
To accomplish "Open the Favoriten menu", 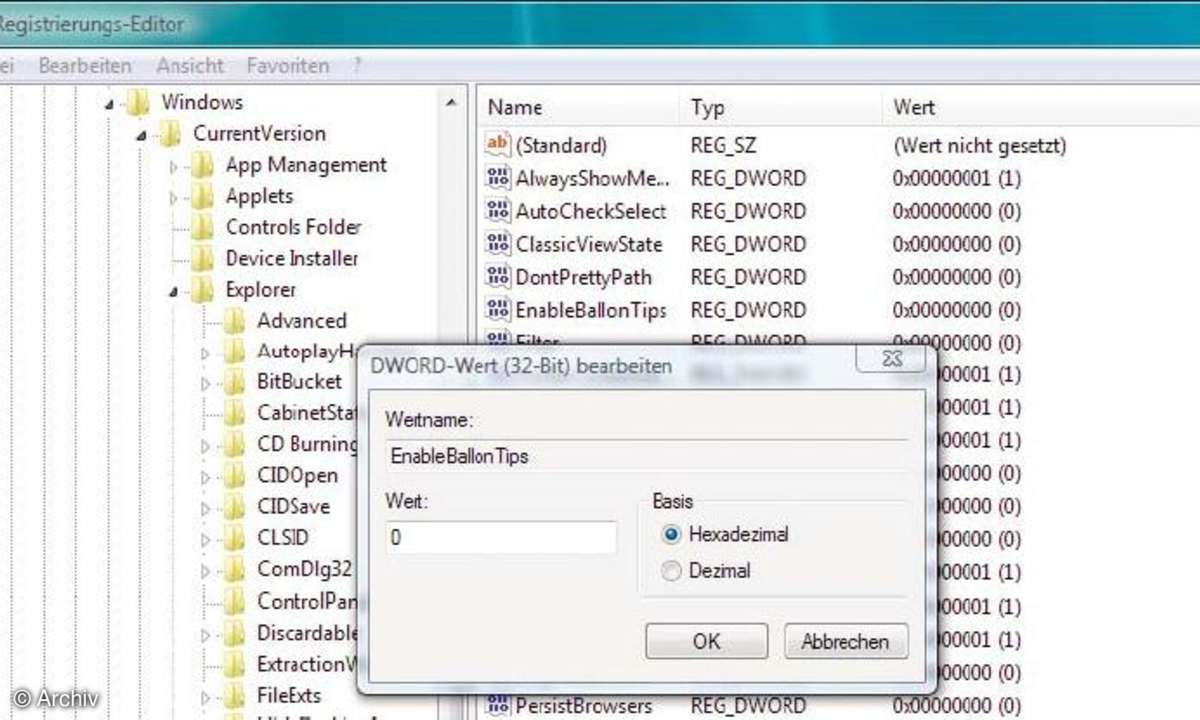I will (288, 66).
